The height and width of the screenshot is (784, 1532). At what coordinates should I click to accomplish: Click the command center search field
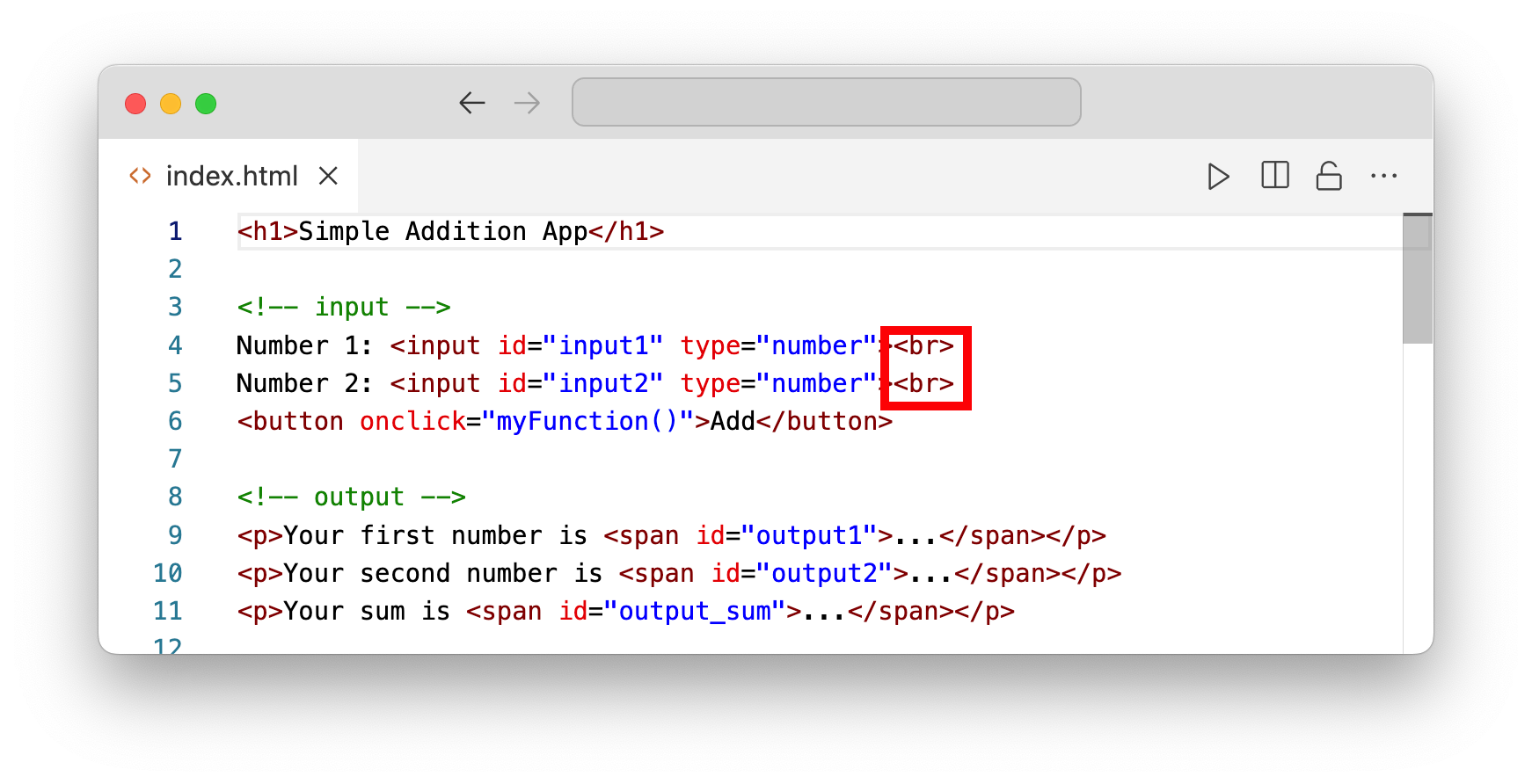tap(826, 102)
